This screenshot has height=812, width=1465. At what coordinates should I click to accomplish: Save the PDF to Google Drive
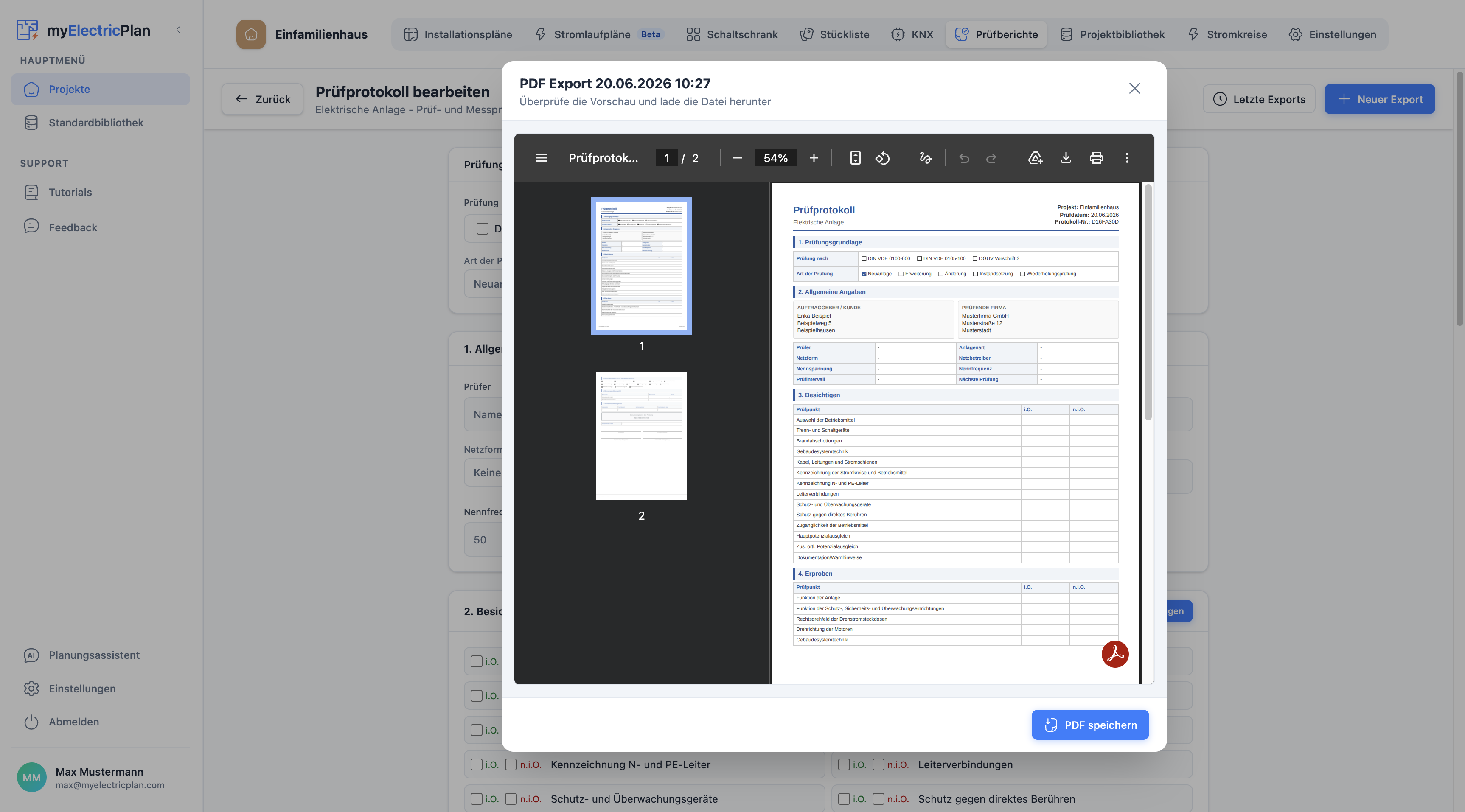click(1035, 158)
